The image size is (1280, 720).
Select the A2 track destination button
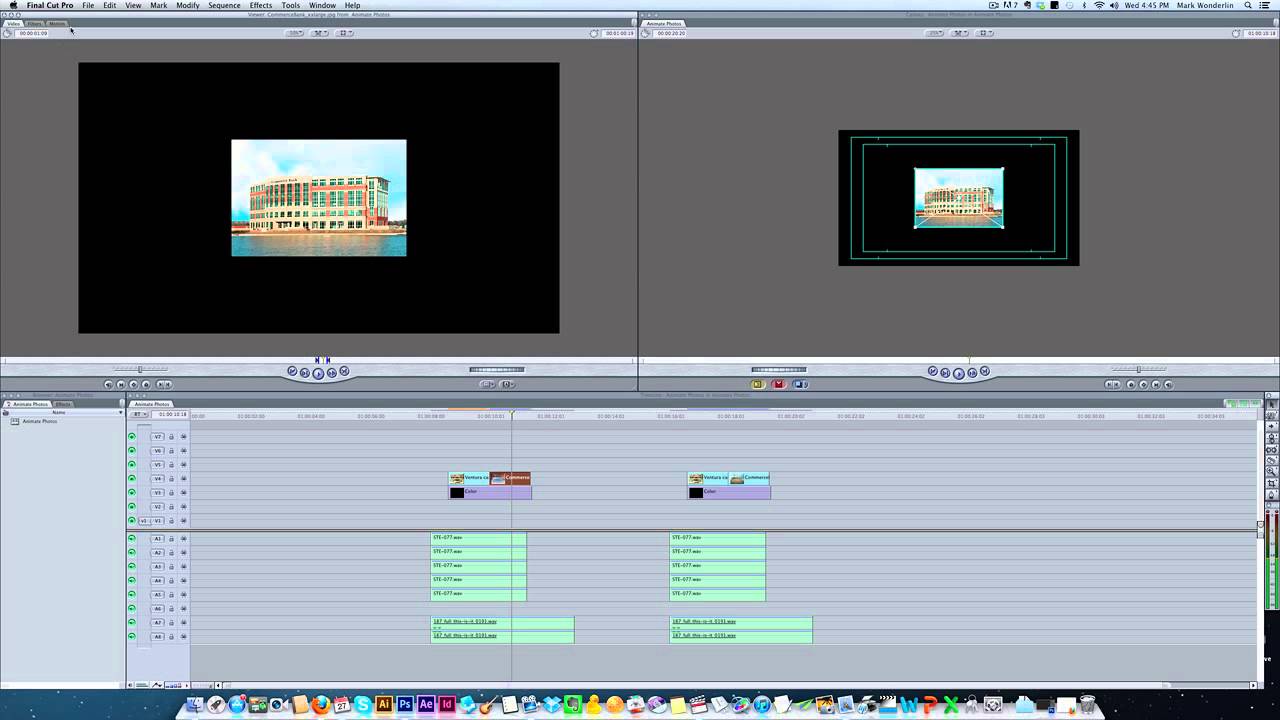[158, 553]
